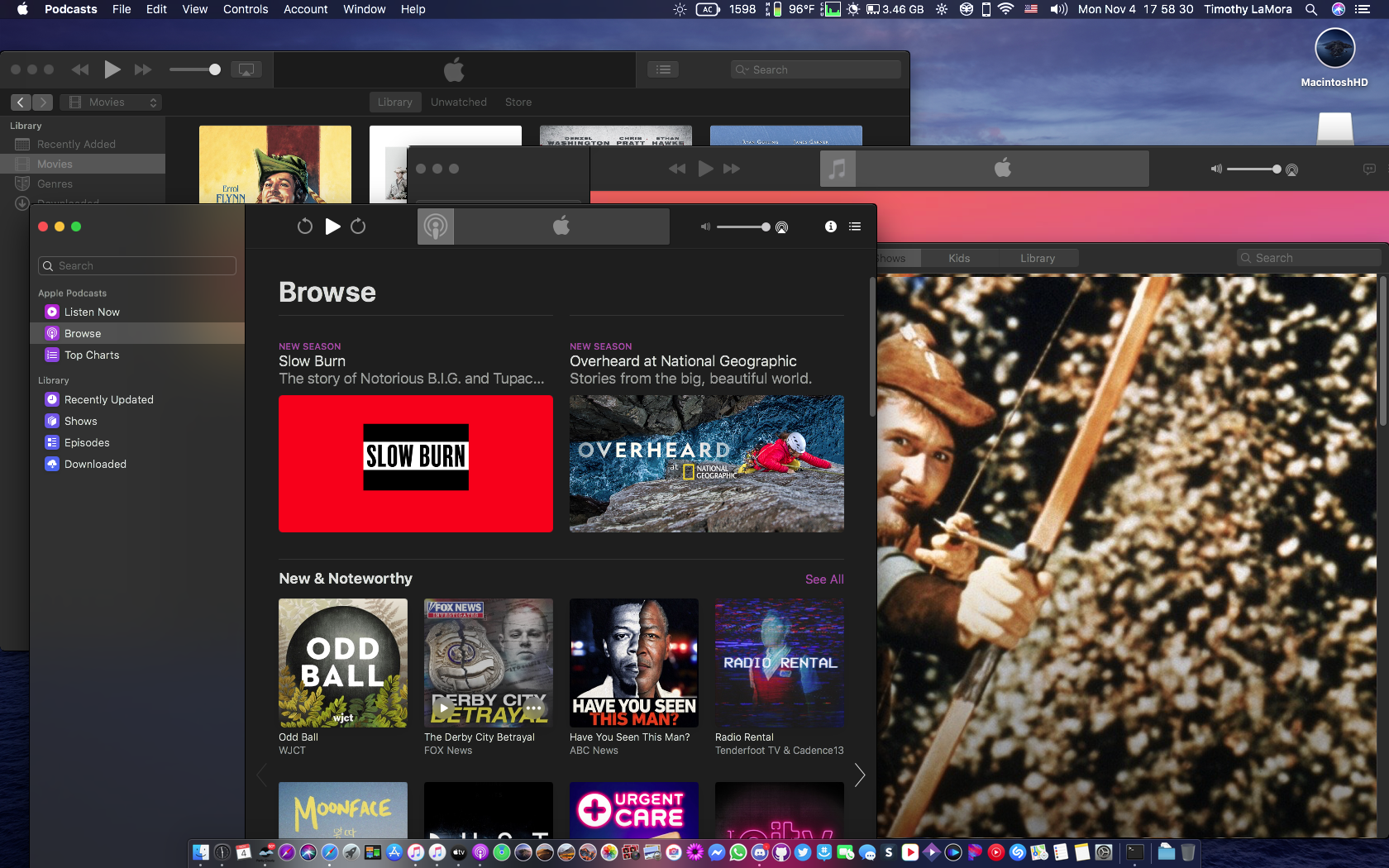Select Library tab in iTunes Movies window
Image resolution: width=1389 pixels, height=868 pixels.
[395, 103]
